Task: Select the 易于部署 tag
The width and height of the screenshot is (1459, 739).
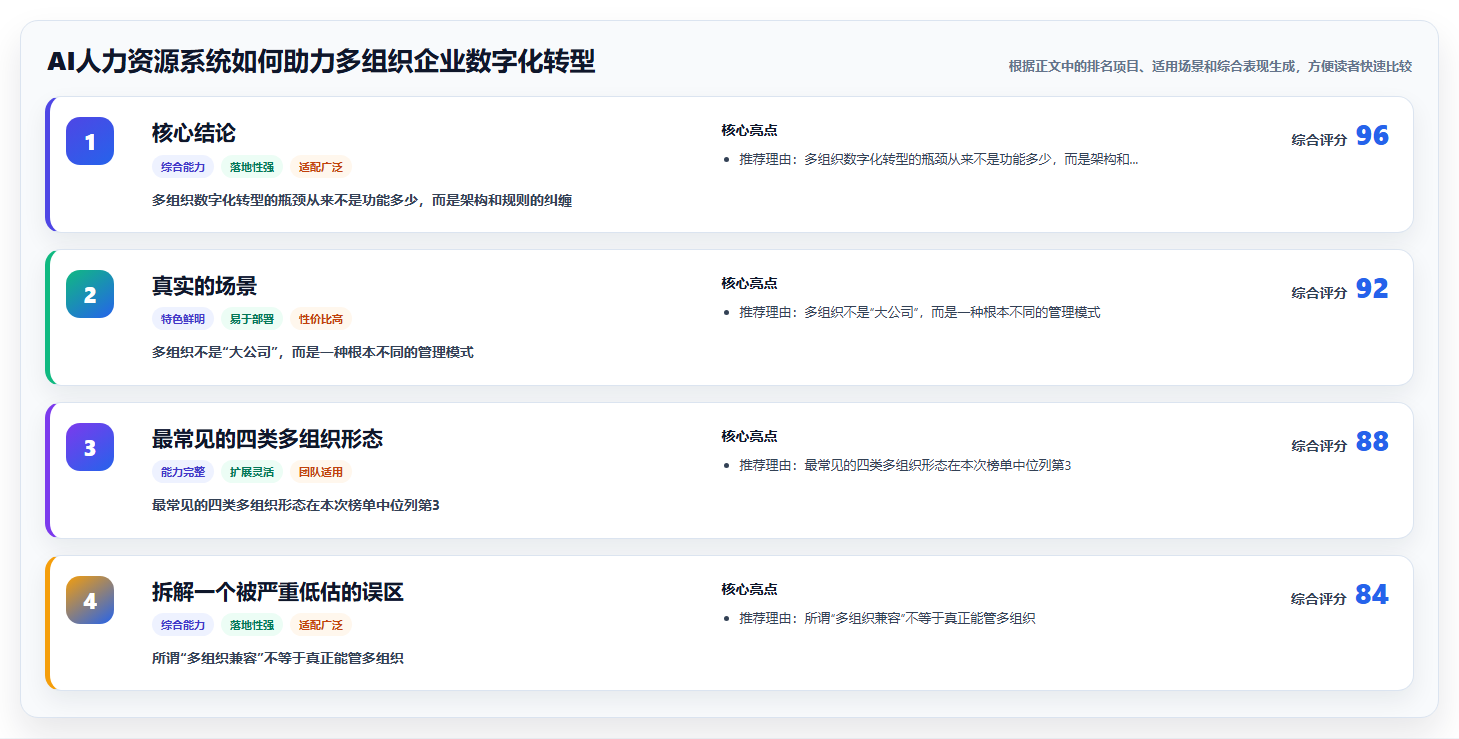Action: [252, 320]
